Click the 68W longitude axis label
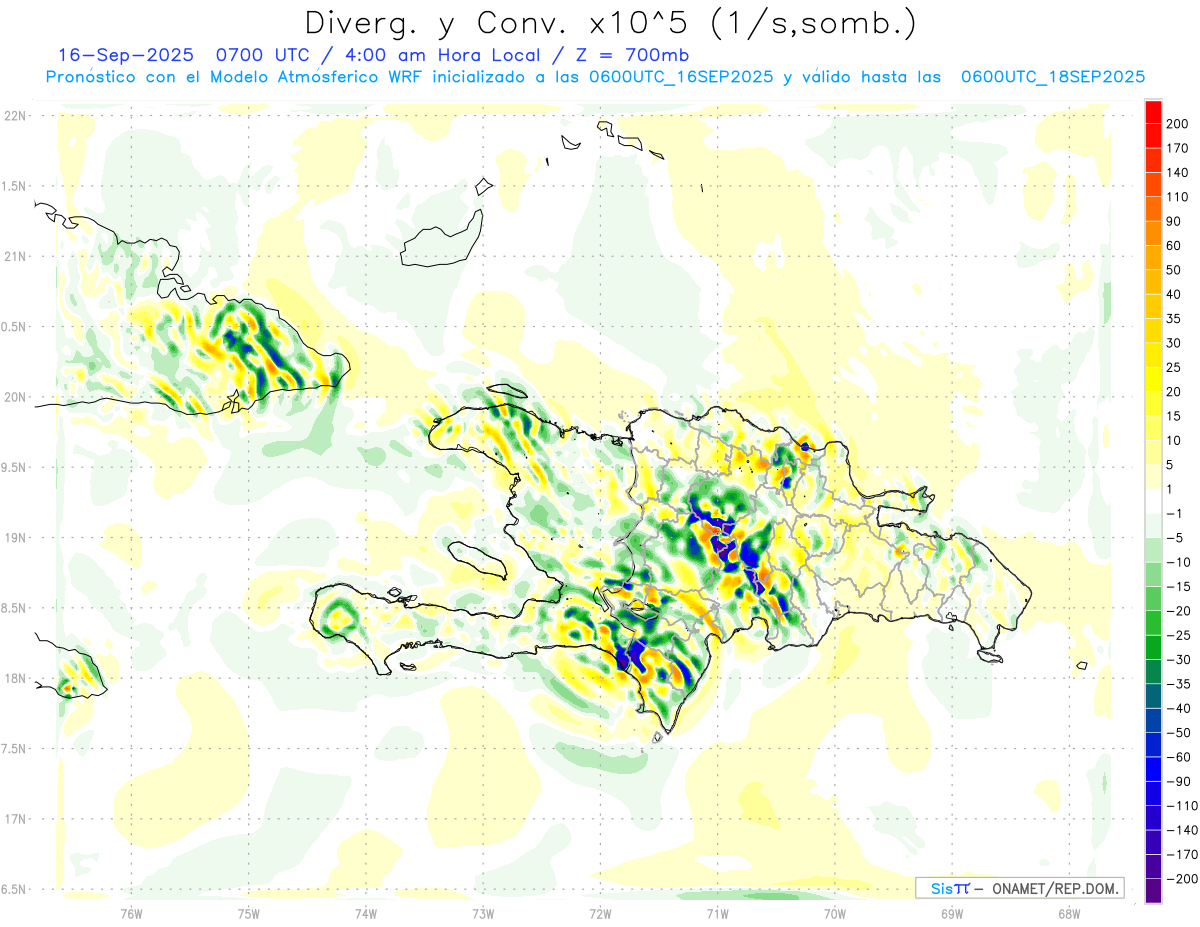1200x927 pixels. tap(1068, 912)
